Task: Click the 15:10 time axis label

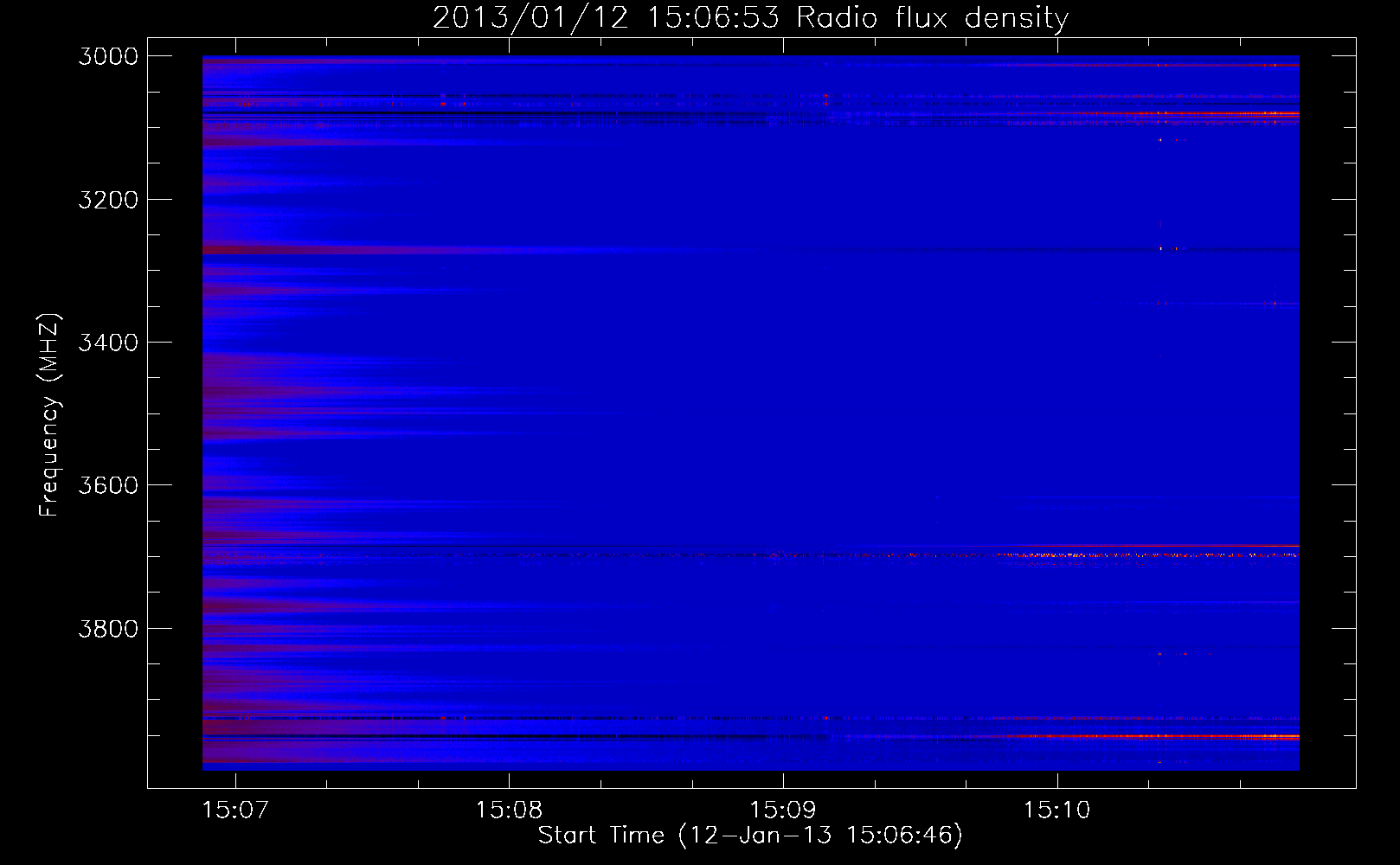Action: coord(1056,811)
